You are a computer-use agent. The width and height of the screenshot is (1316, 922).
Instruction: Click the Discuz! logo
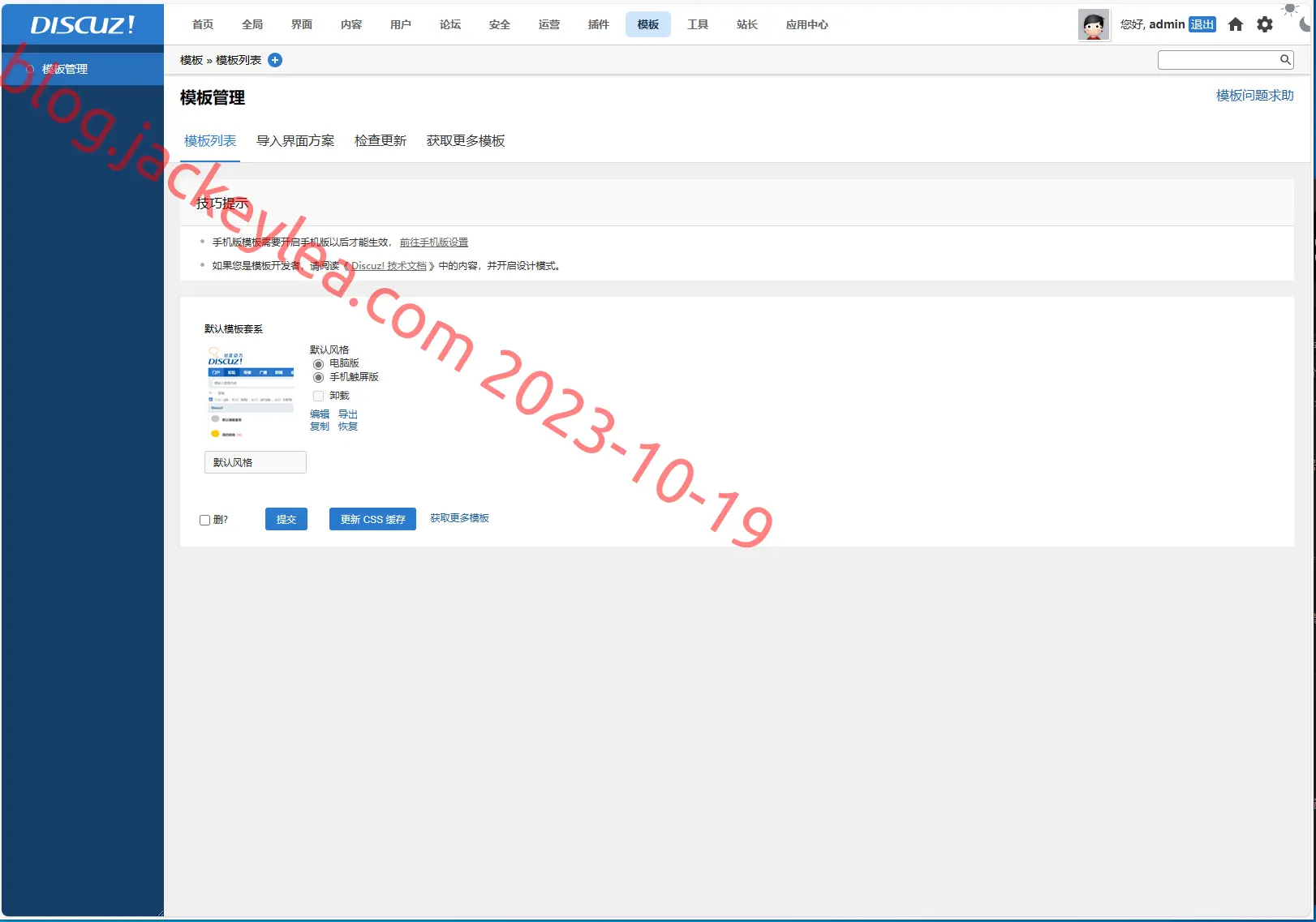83,25
